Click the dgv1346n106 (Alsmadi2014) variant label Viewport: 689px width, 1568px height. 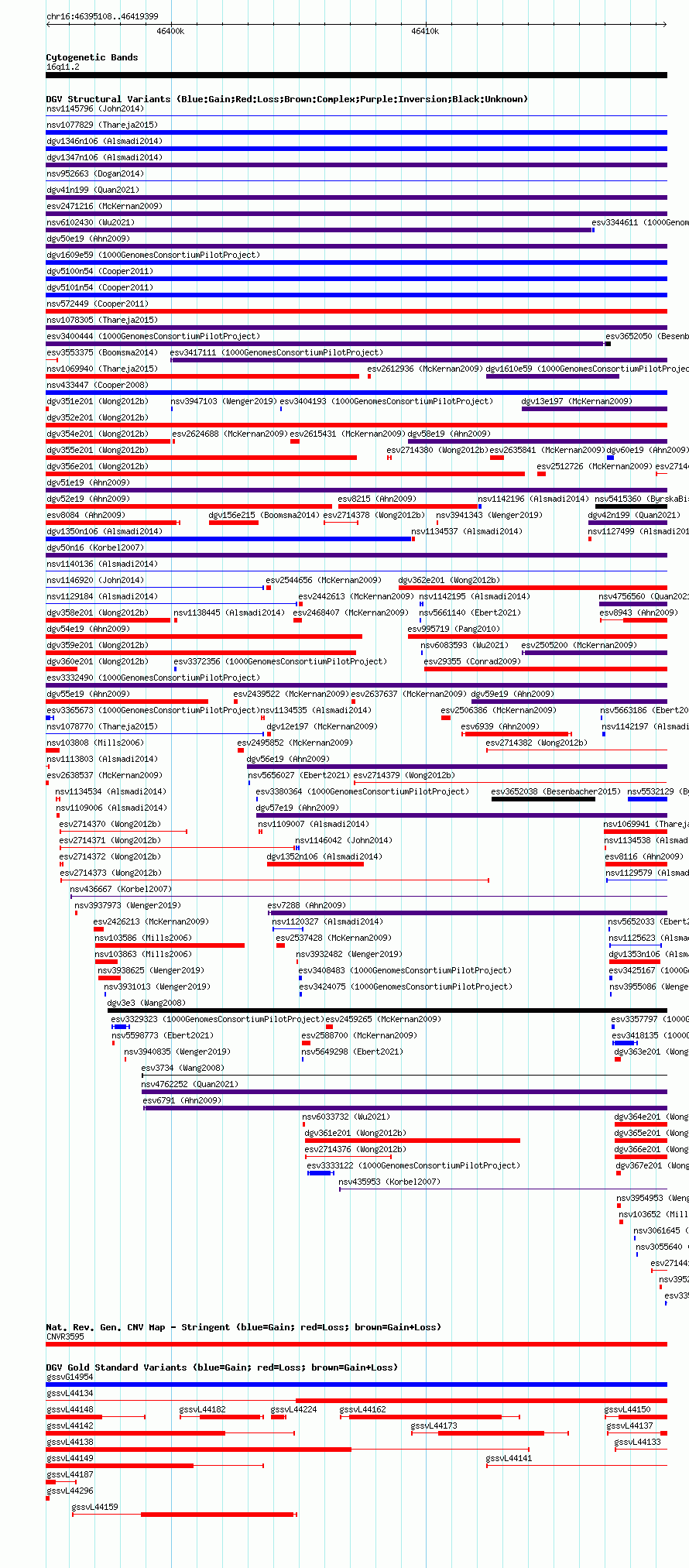coord(104,141)
